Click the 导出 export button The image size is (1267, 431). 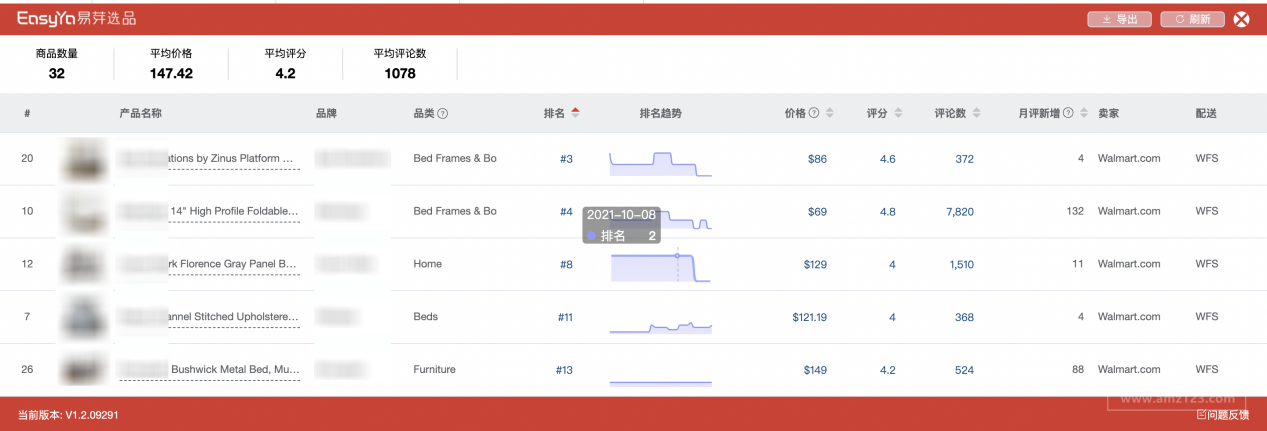(x=1119, y=19)
